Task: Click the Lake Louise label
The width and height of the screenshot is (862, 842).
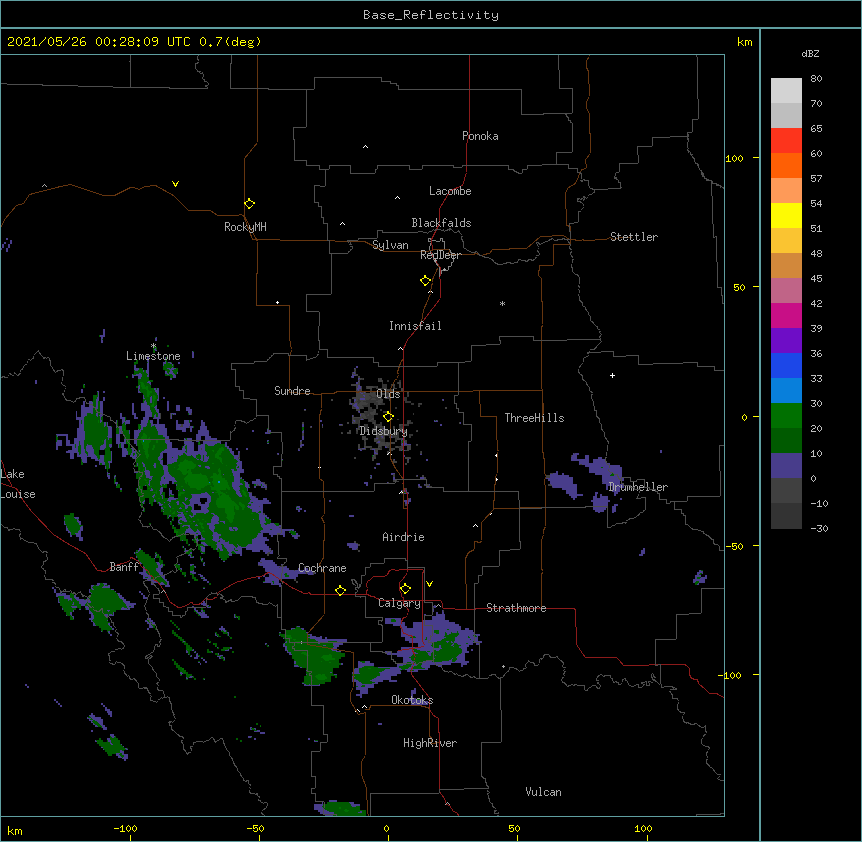Action: pyautogui.click(x=18, y=484)
